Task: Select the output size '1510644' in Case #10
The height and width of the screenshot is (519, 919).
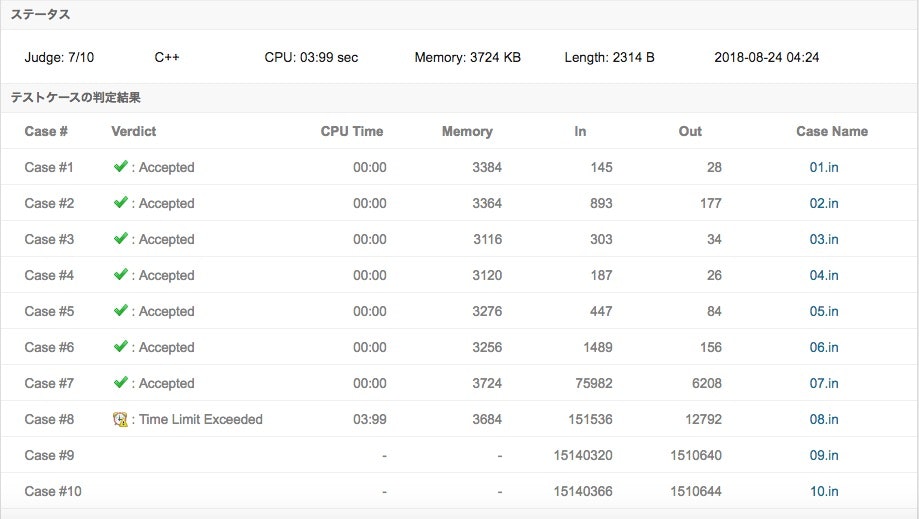Action: coord(696,491)
